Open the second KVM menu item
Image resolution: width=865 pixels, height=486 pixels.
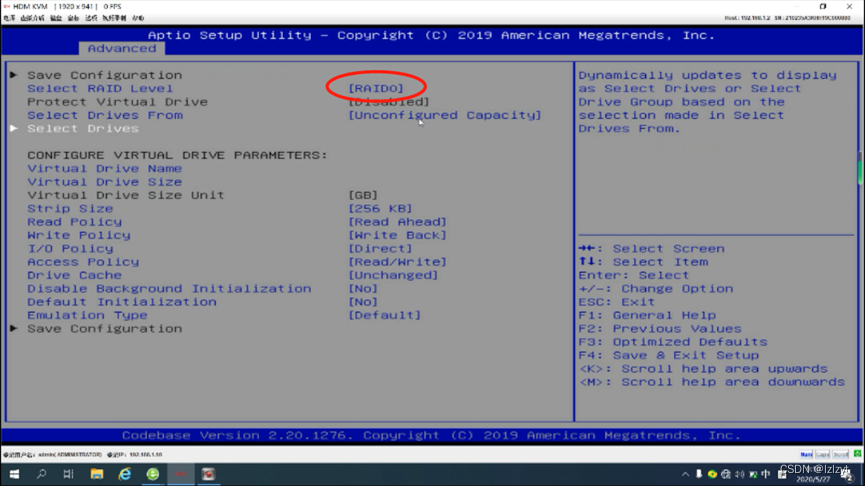pos(32,18)
